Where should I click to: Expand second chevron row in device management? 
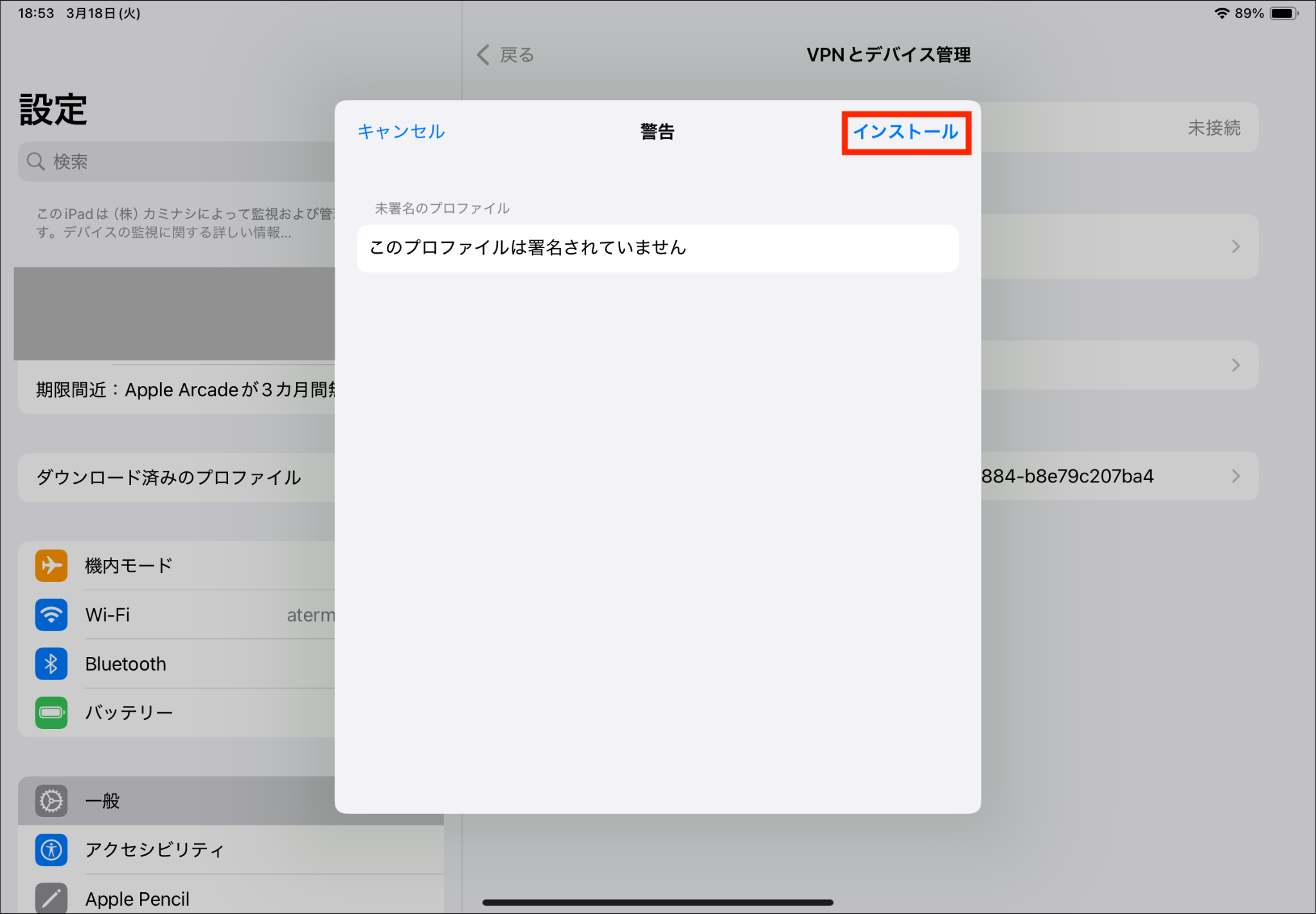(x=1235, y=365)
